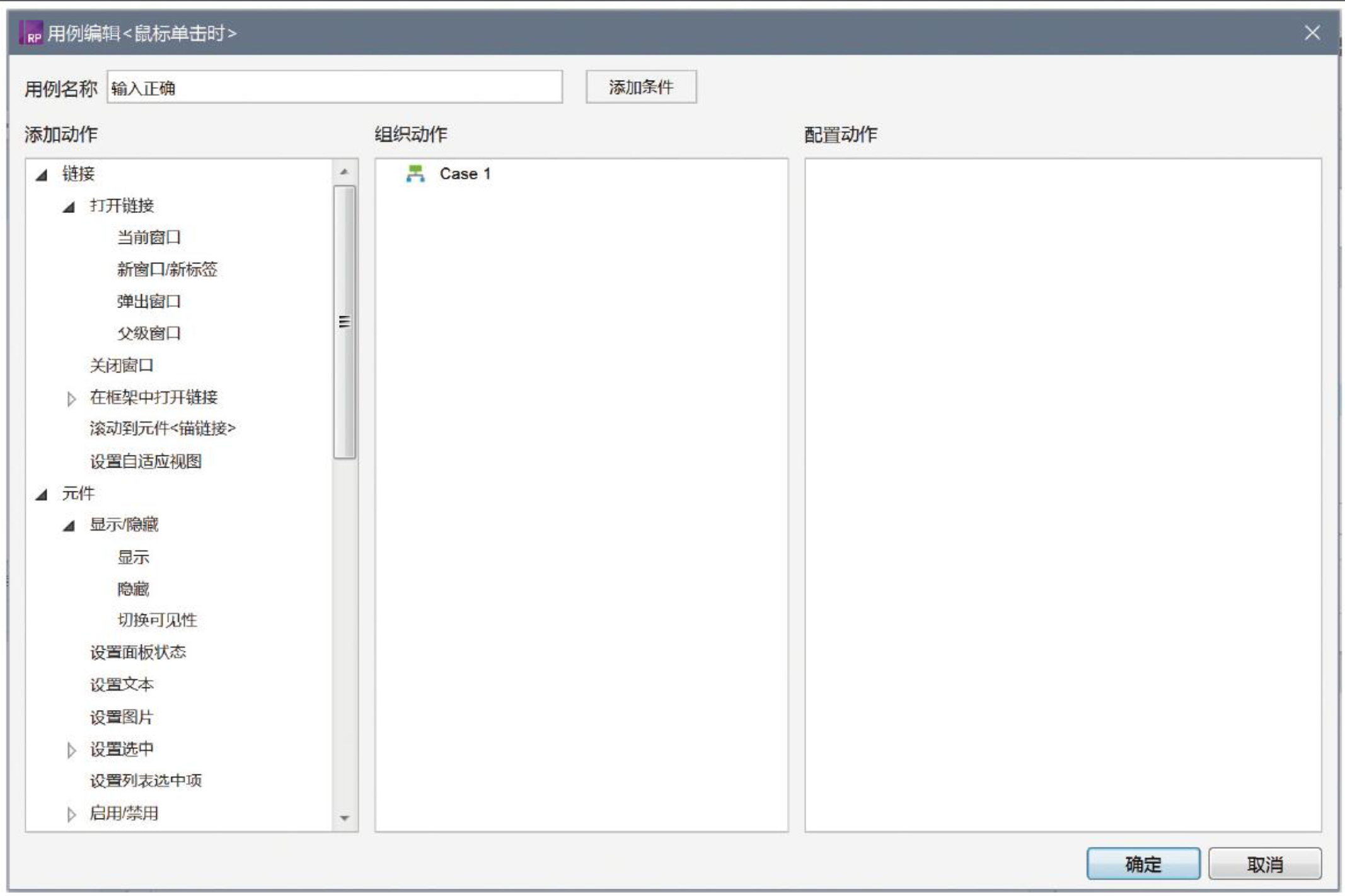Click the action list scrollbar thumb
This screenshot has width=1345, height=896.
pos(344,322)
